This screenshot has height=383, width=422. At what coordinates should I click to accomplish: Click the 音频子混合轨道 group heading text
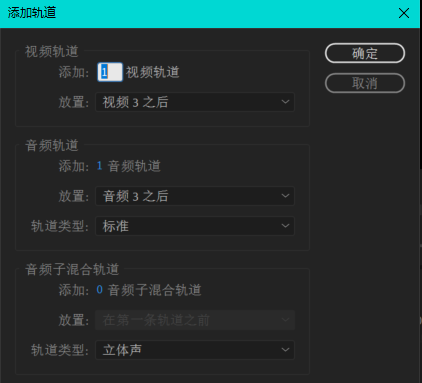click(x=72, y=269)
